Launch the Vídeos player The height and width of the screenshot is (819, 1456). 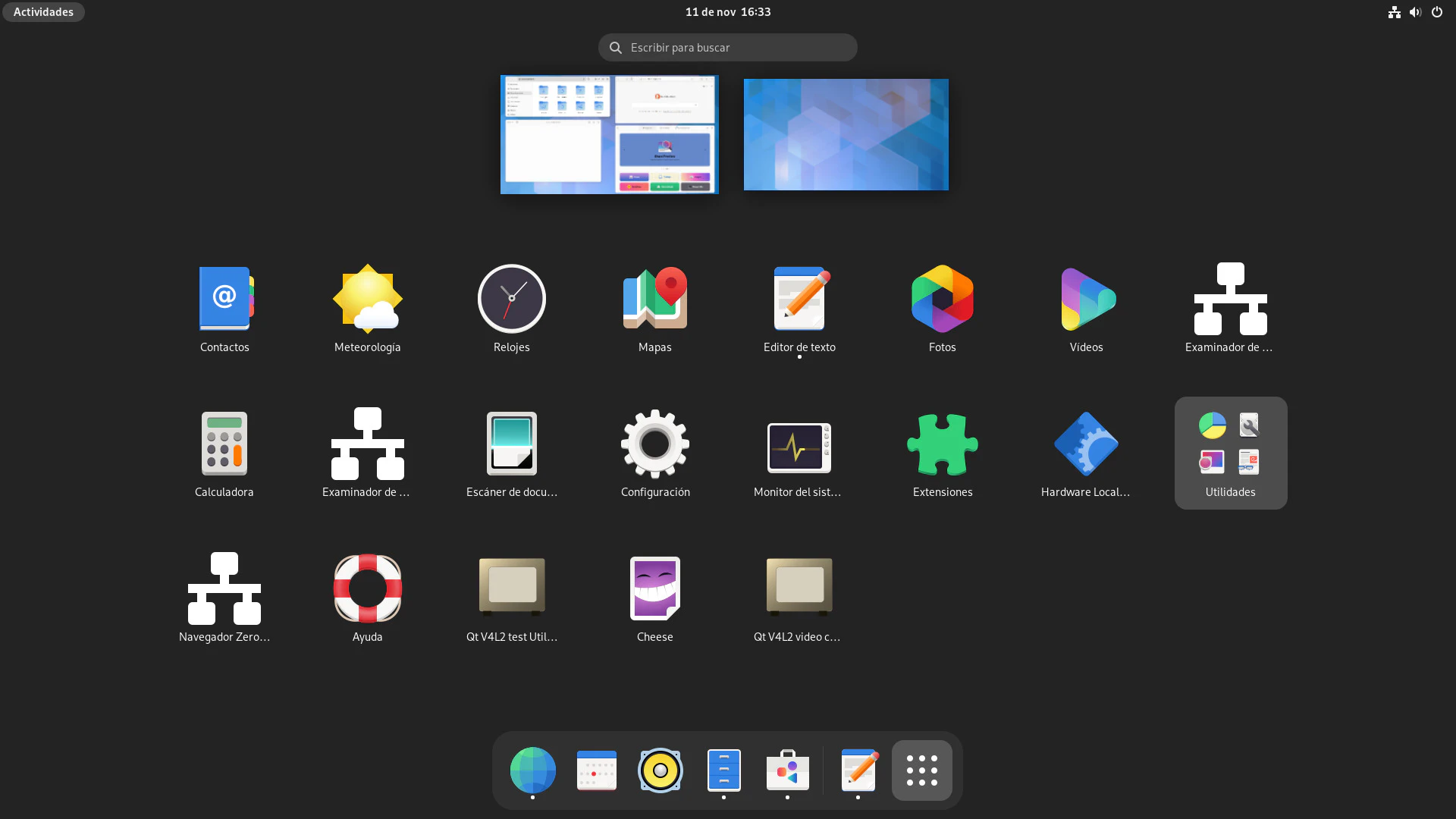[1087, 300]
